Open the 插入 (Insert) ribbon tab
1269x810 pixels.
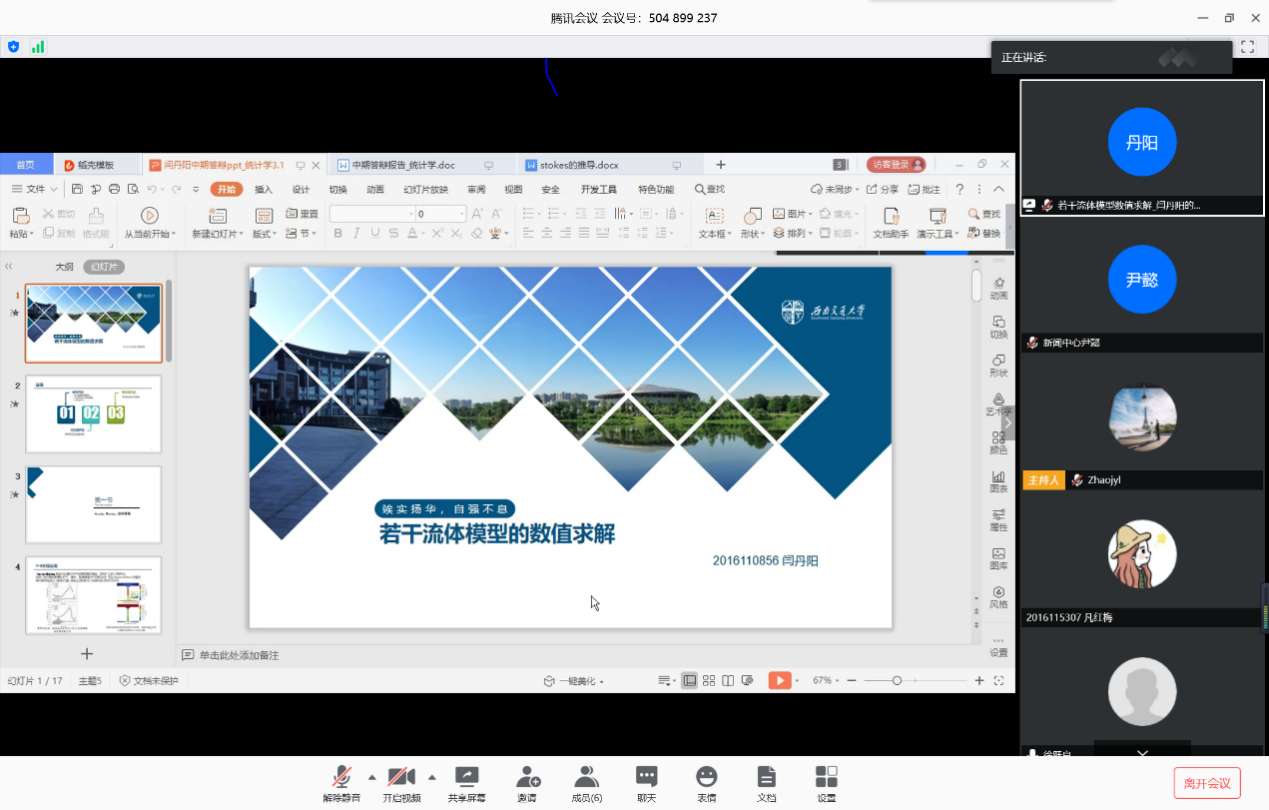coord(263,189)
